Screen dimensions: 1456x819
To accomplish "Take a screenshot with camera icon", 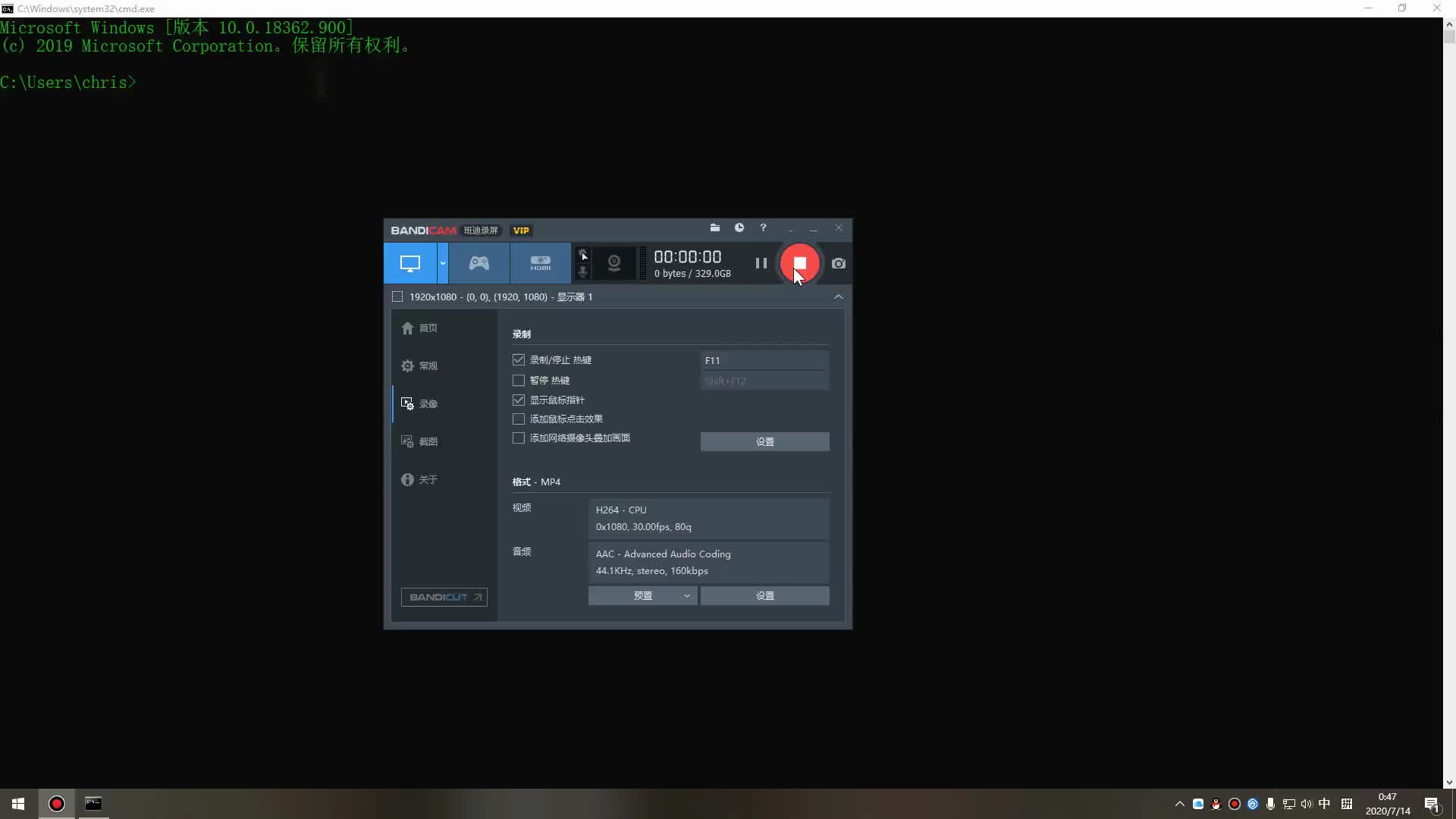I will point(839,263).
